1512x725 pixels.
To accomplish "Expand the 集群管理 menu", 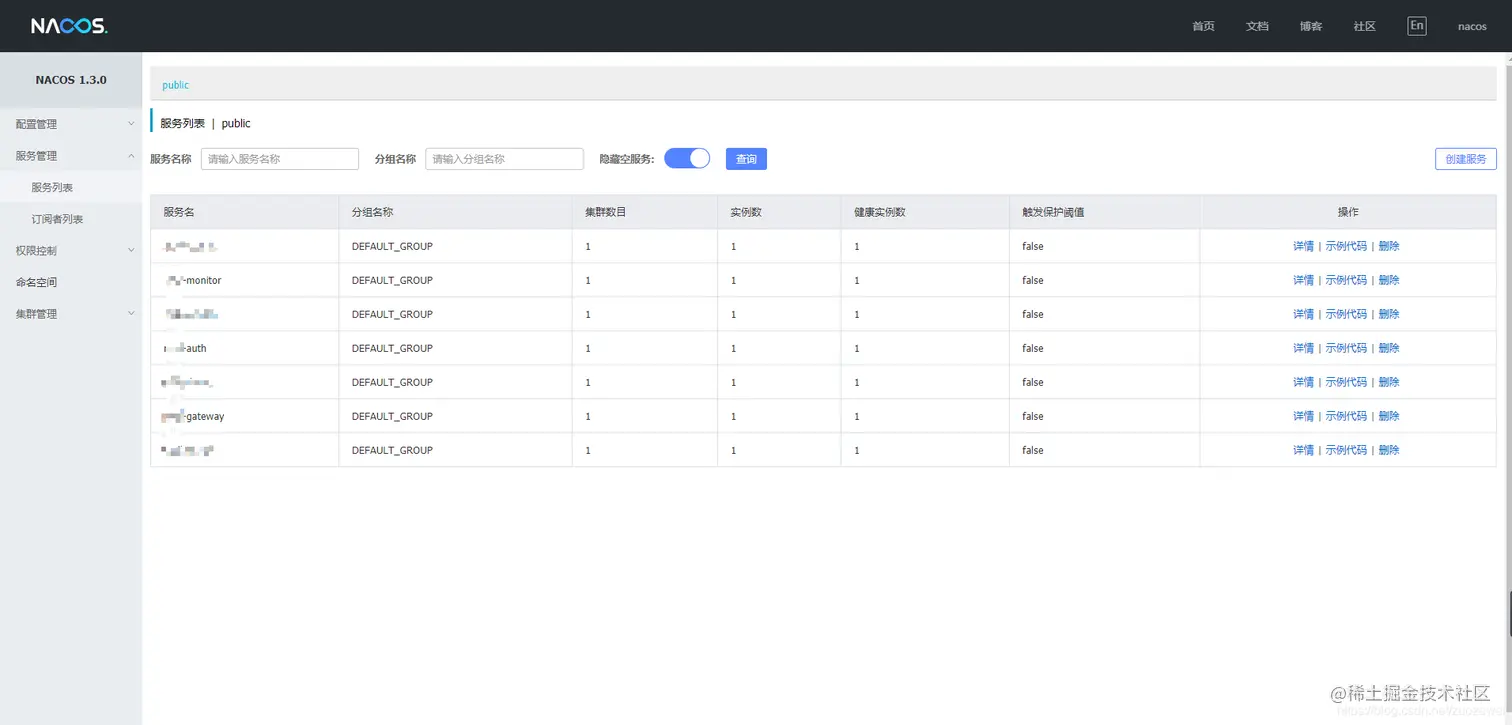I will (71, 314).
